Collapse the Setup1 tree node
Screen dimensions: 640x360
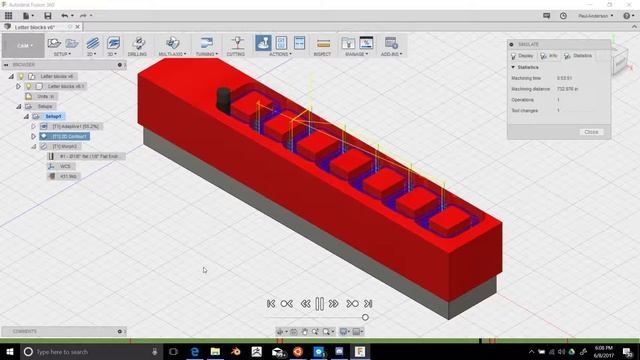tap(26, 116)
